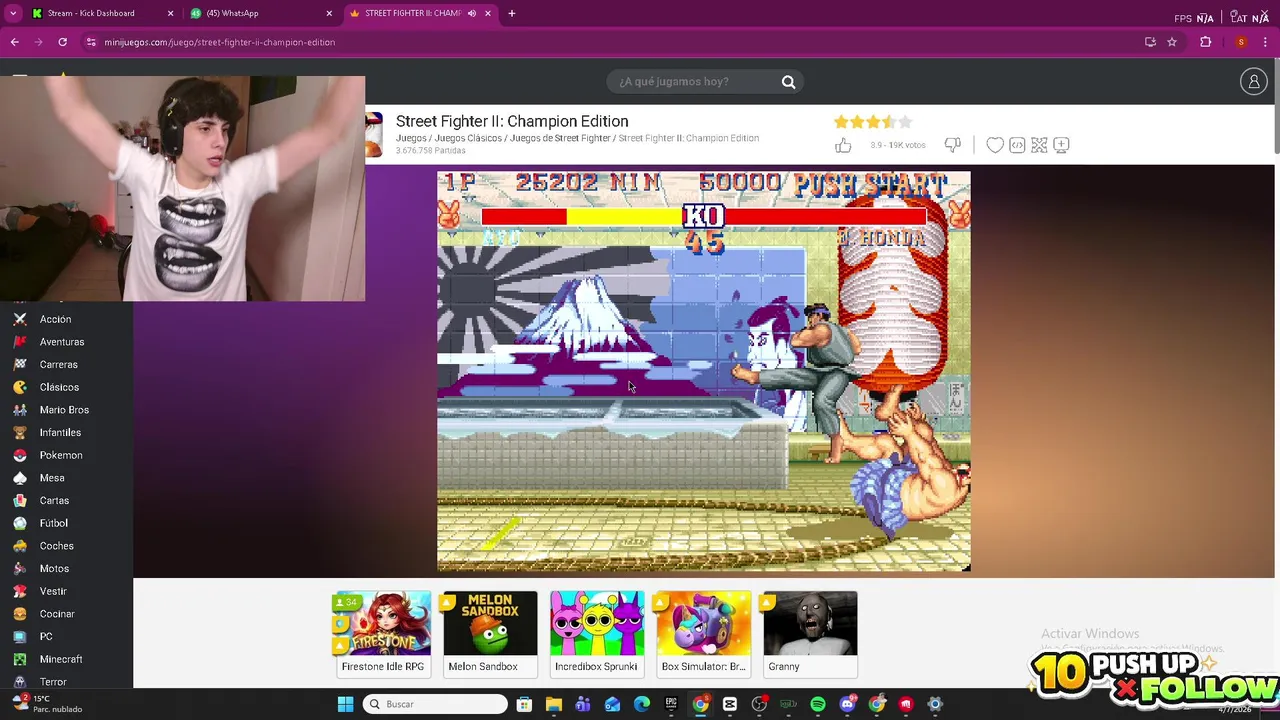Open Chrome profile avatar button

point(1241,42)
